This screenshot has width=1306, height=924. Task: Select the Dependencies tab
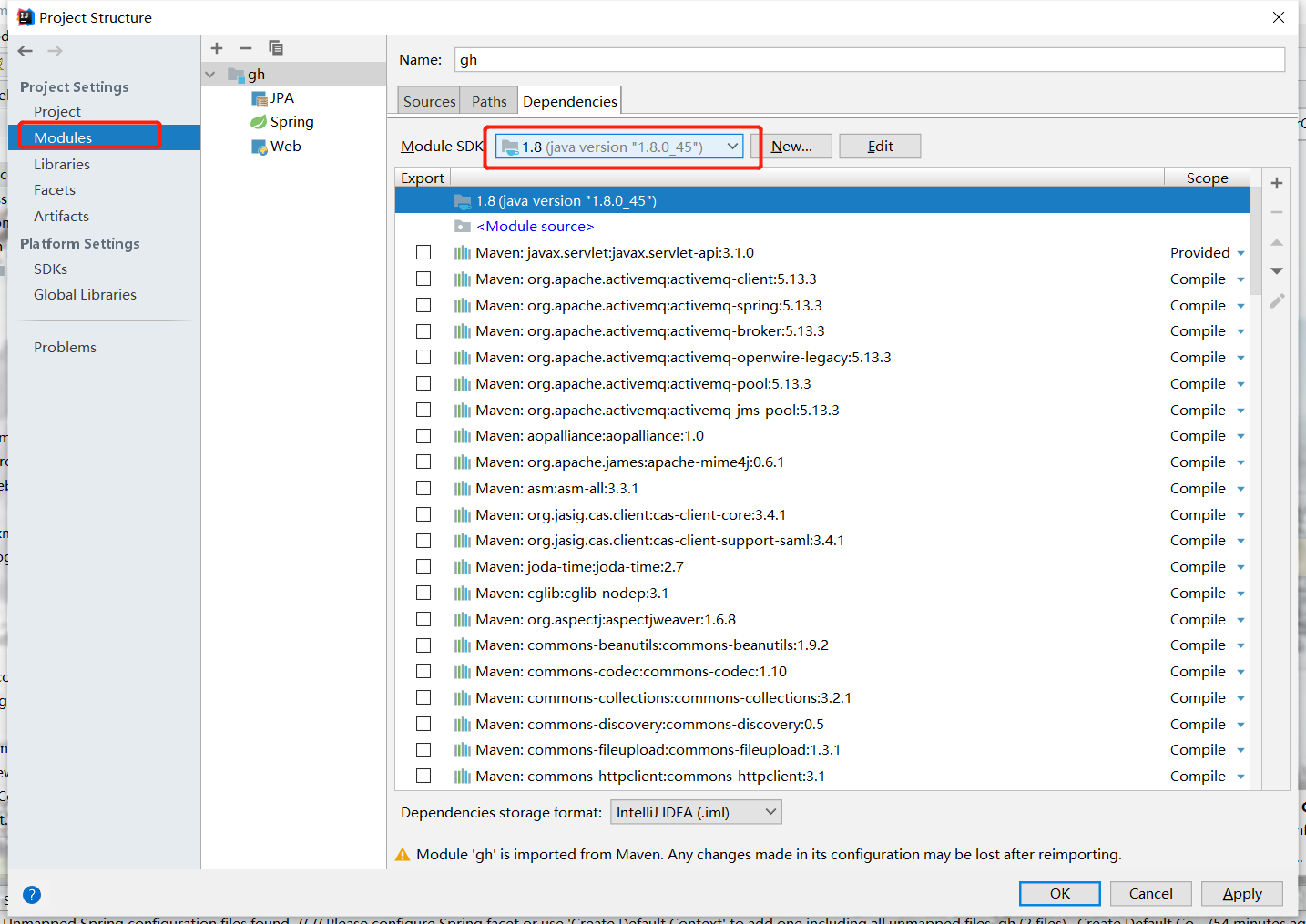point(570,101)
